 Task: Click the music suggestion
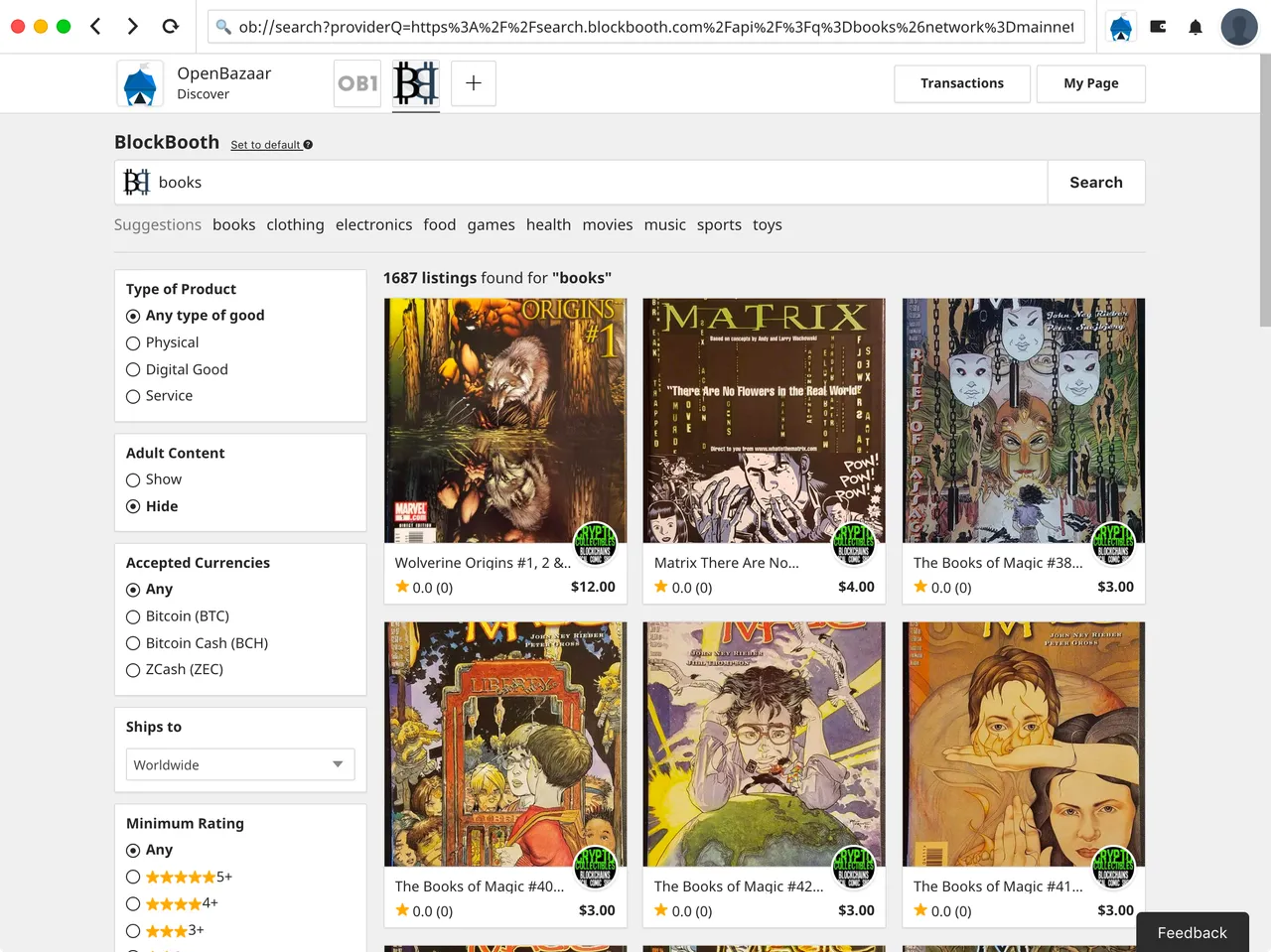[x=665, y=225]
